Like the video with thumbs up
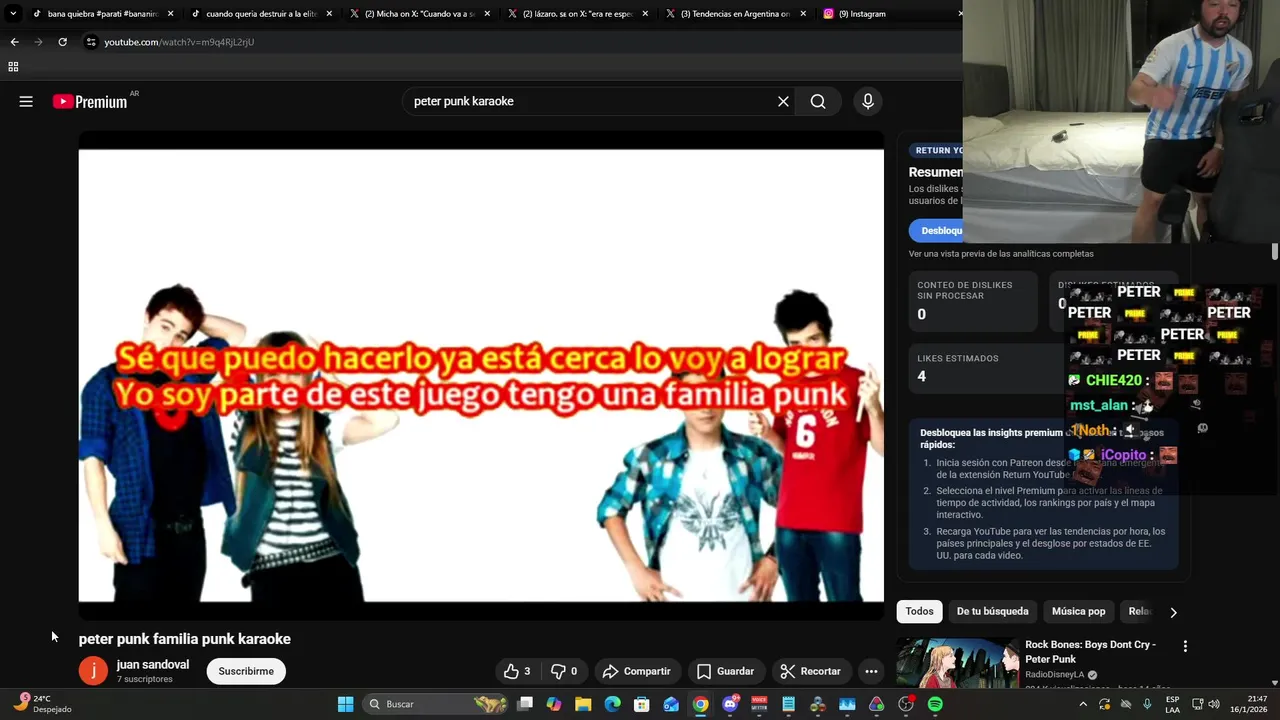 pyautogui.click(x=518, y=671)
